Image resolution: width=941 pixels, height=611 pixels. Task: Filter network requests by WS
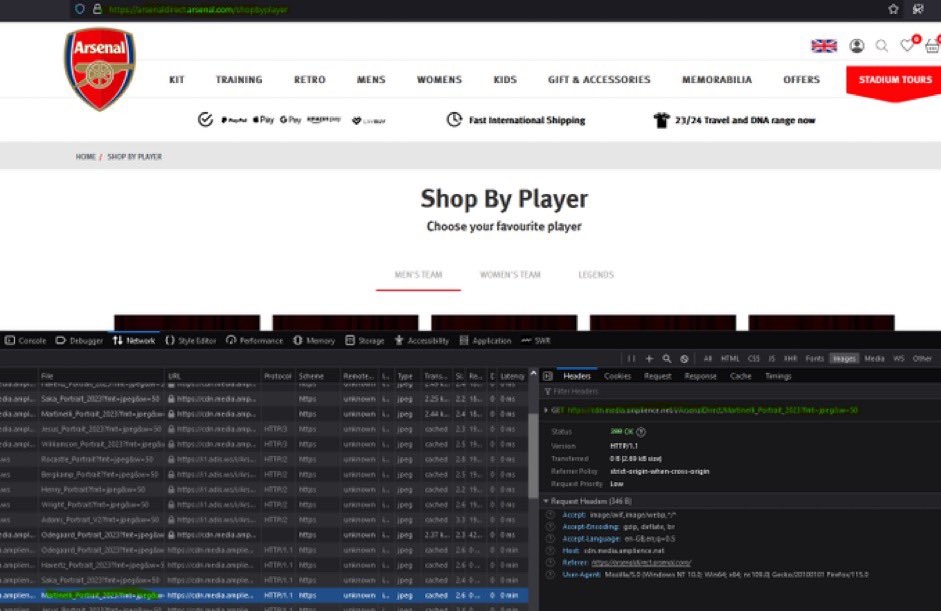click(x=898, y=358)
